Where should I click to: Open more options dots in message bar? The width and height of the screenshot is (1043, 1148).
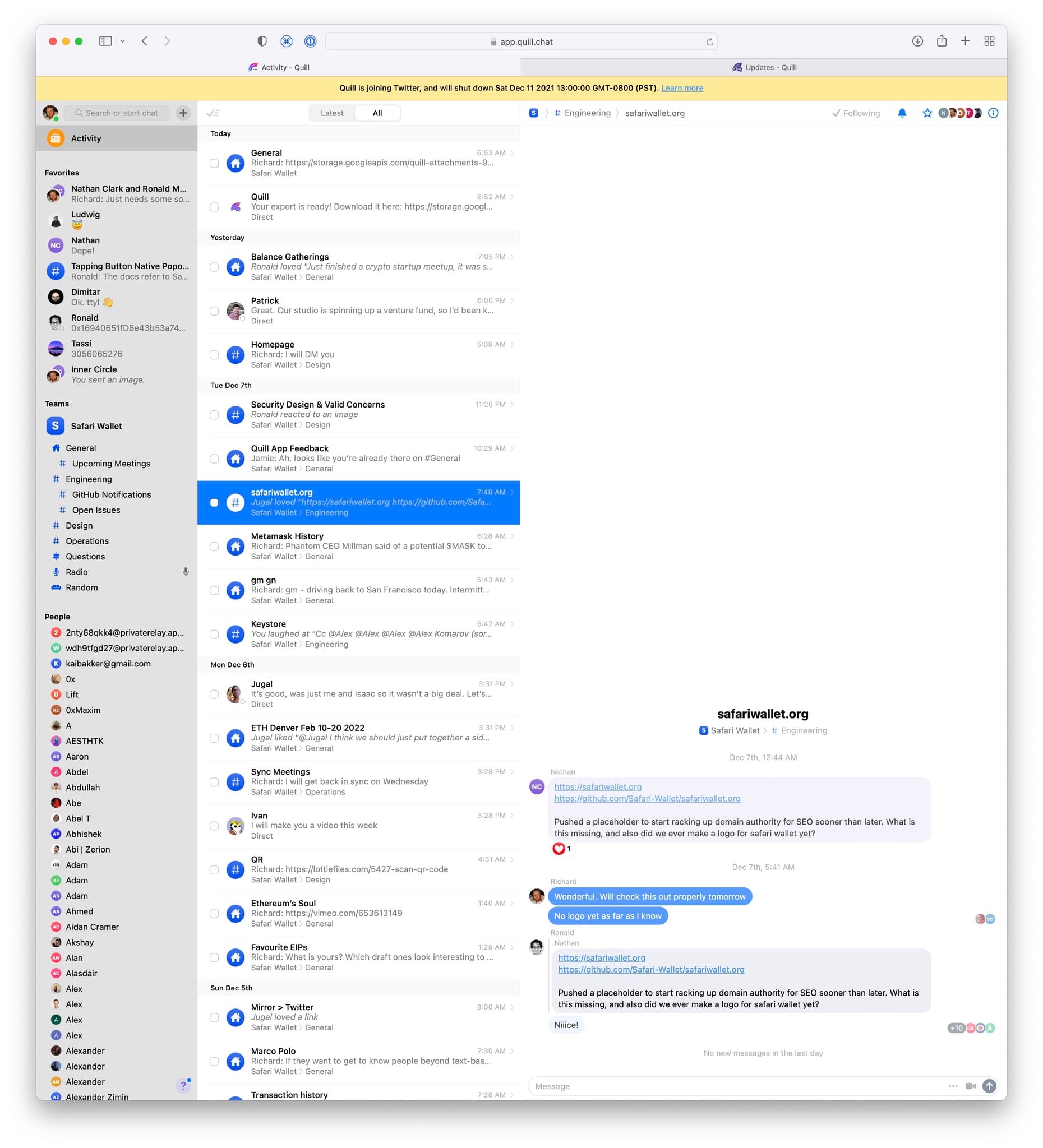click(953, 1086)
